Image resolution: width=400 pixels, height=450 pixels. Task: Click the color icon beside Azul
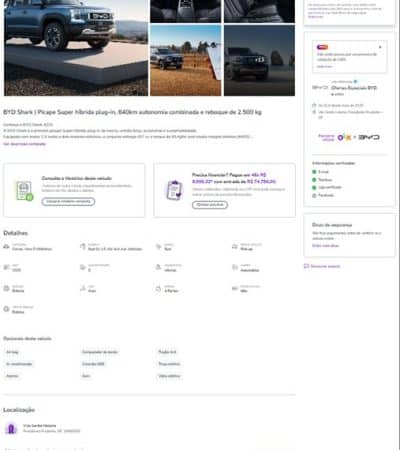tap(83, 288)
